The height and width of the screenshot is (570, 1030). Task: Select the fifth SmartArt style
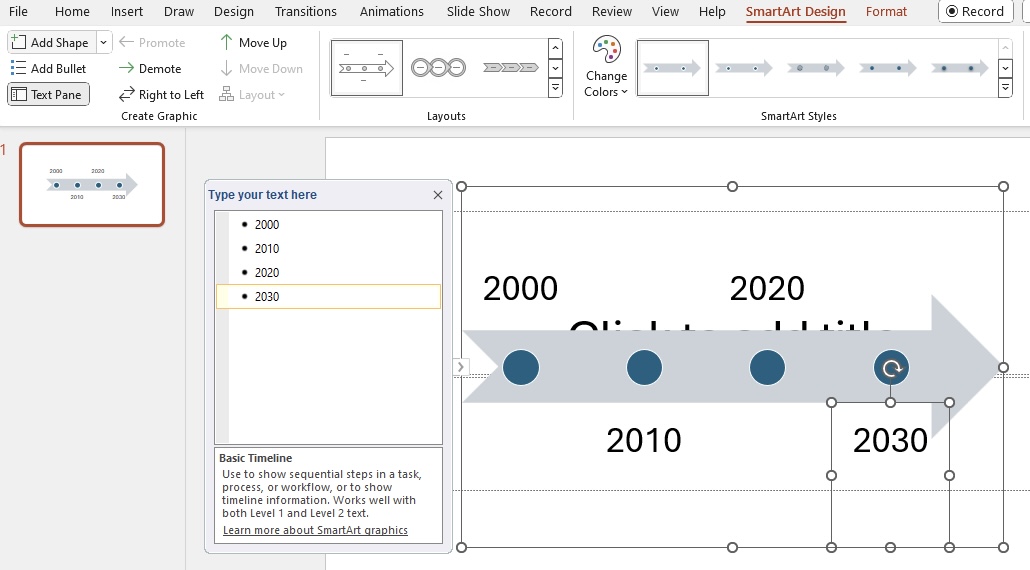click(960, 68)
